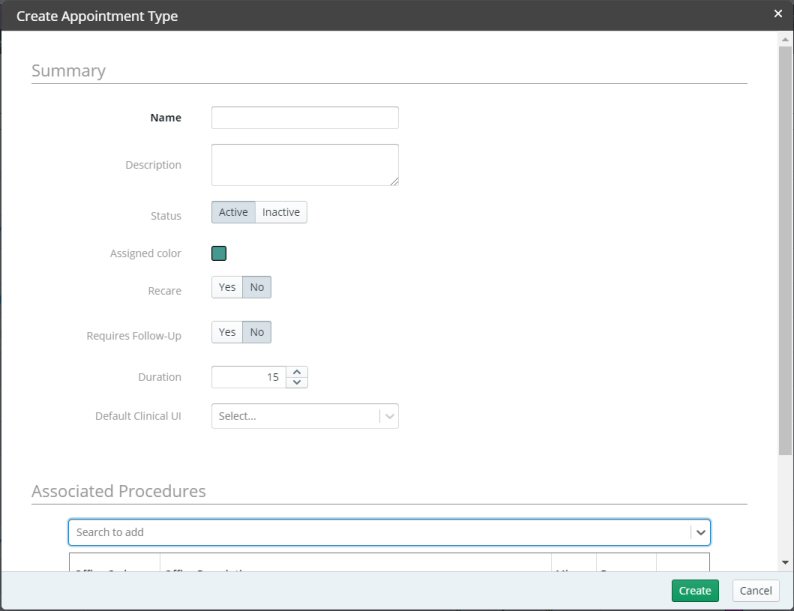
Task: Increase Duration with the up arrow
Action: tap(296, 372)
